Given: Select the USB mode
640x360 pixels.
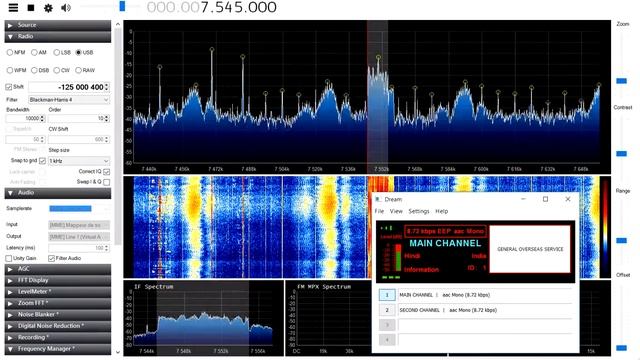Looking at the screenshot, I should coord(79,52).
